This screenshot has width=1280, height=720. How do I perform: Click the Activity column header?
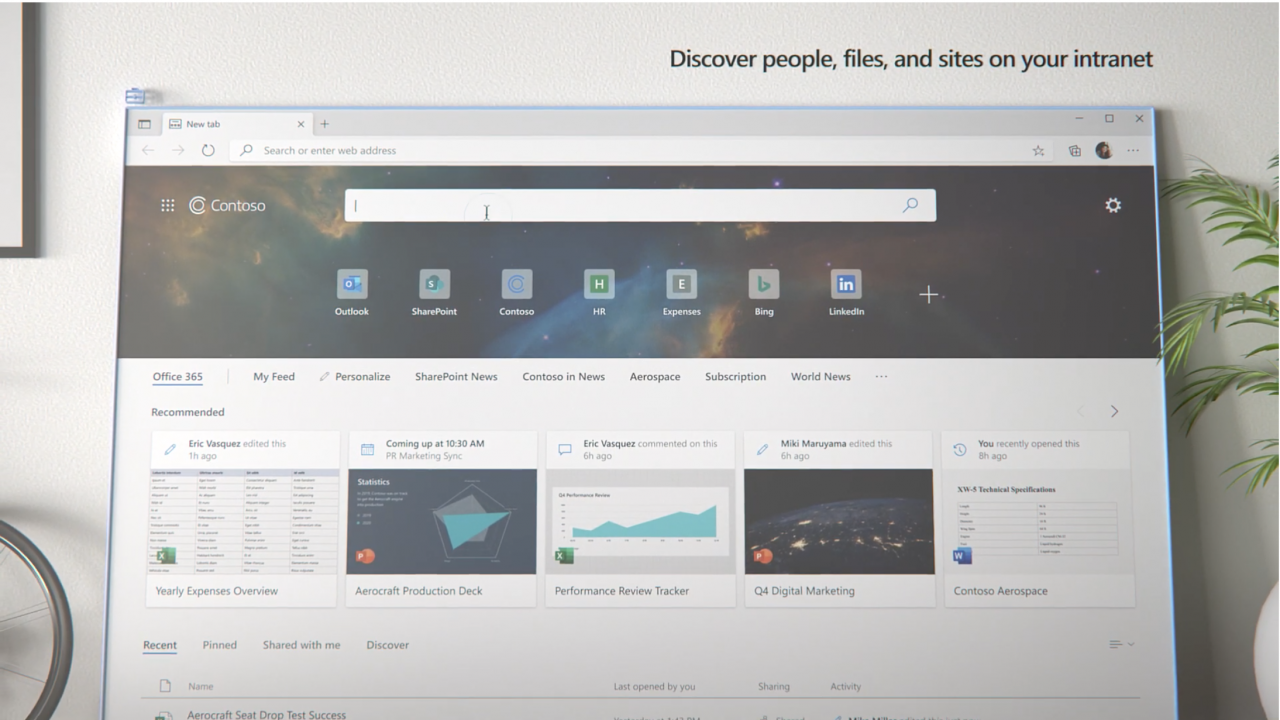(845, 686)
